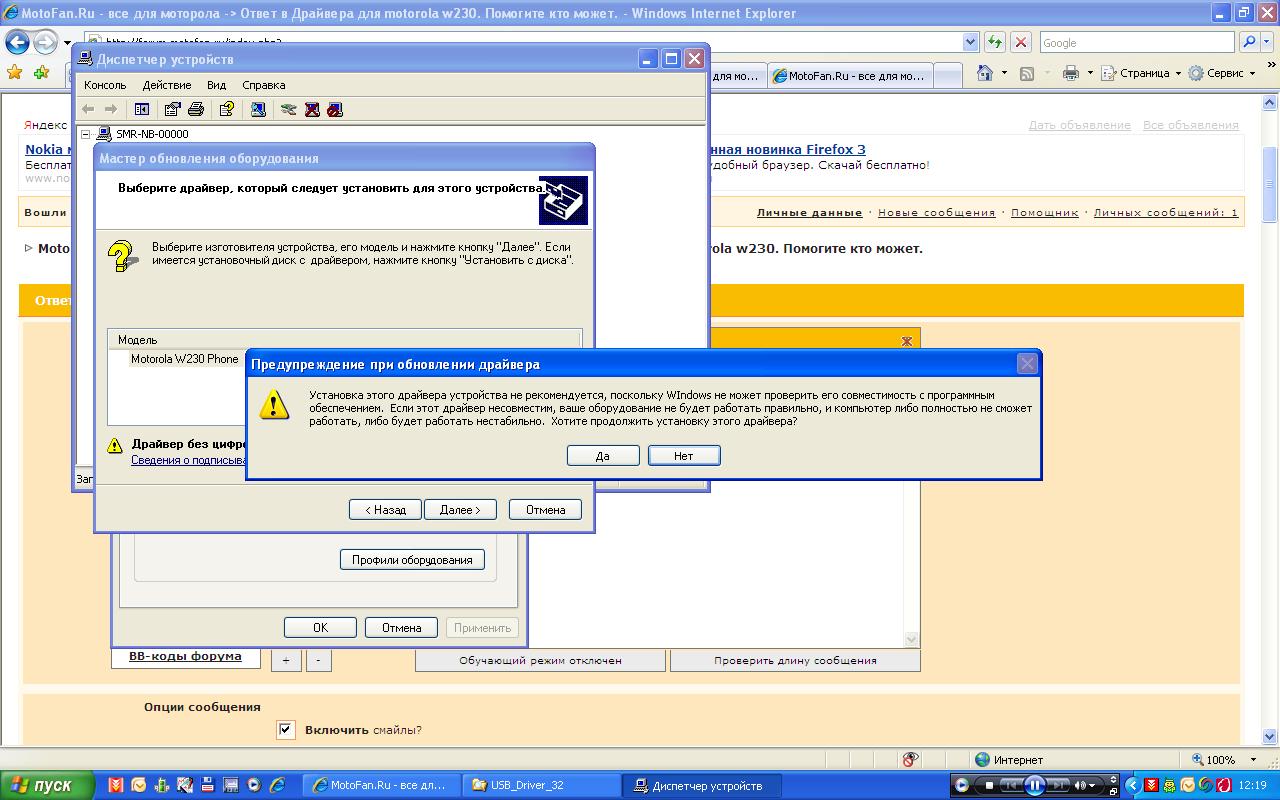Image resolution: width=1280 pixels, height=800 pixels.
Task: Select Motorola W230 Phone model entry
Action: coord(185,359)
